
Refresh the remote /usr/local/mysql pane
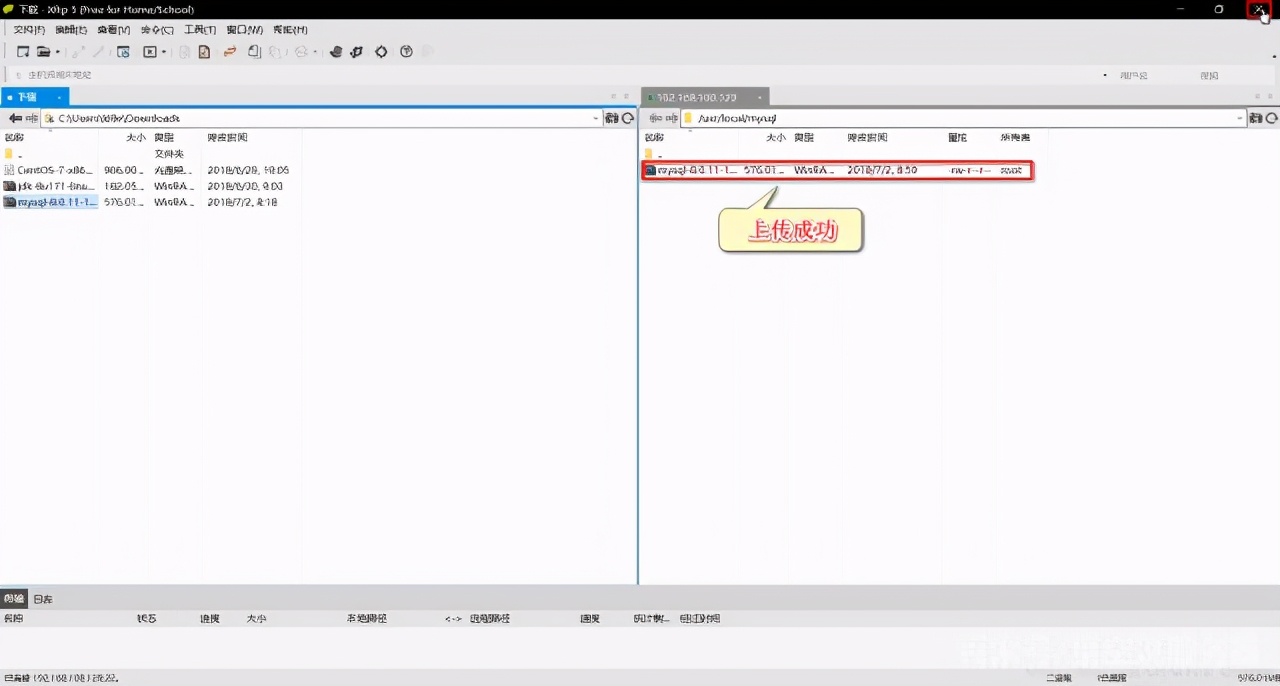[1272, 118]
